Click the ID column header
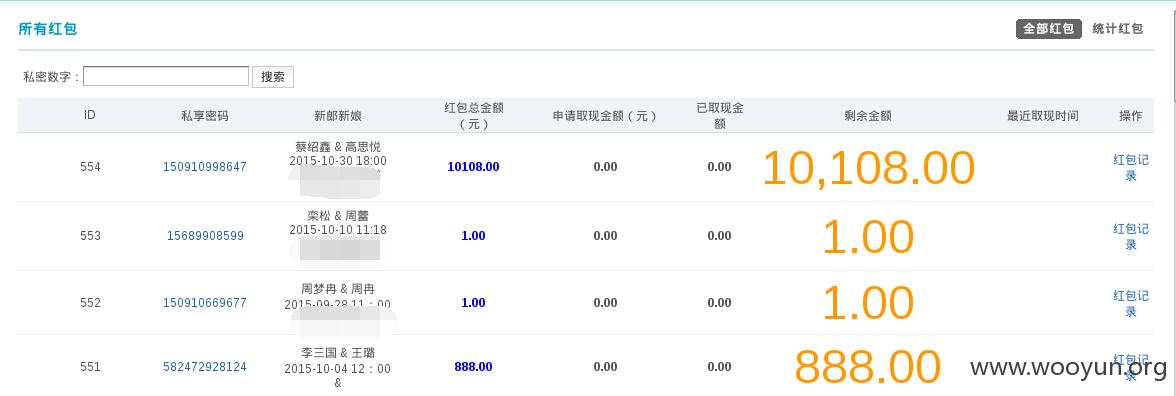Screen dimensions: 1176x396 click(89, 116)
